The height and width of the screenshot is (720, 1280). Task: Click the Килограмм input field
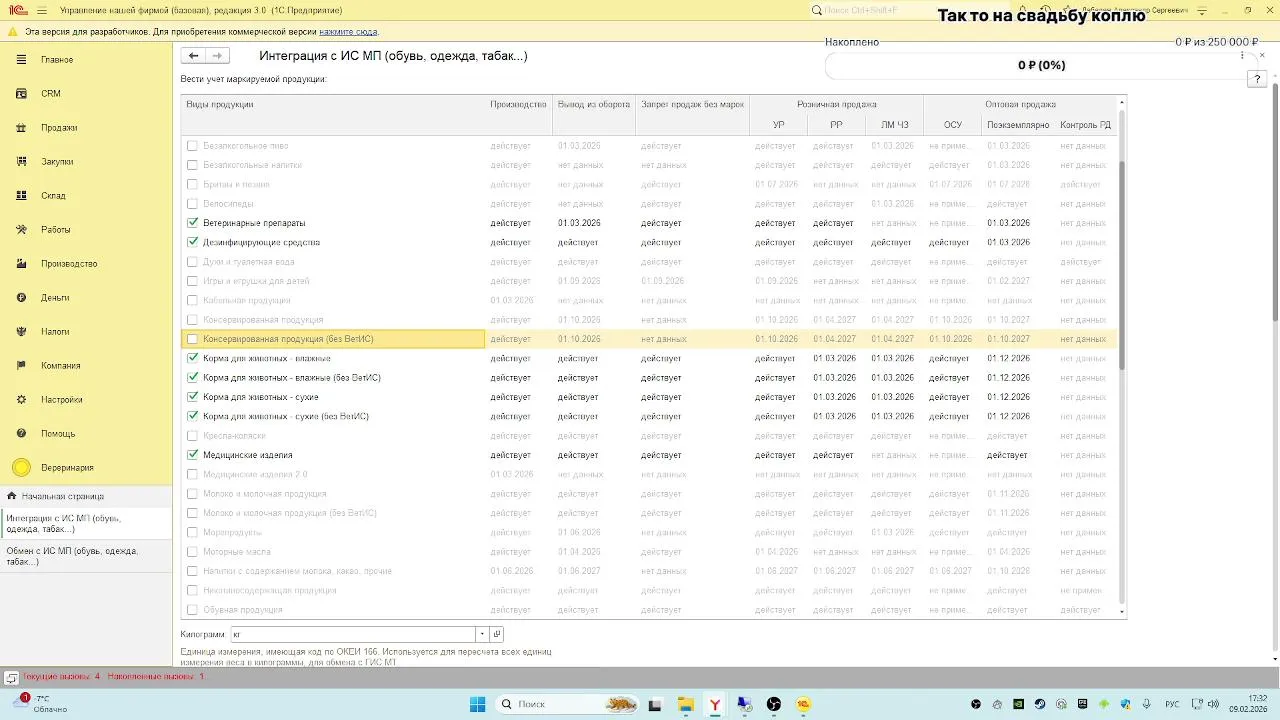pyautogui.click(x=353, y=635)
